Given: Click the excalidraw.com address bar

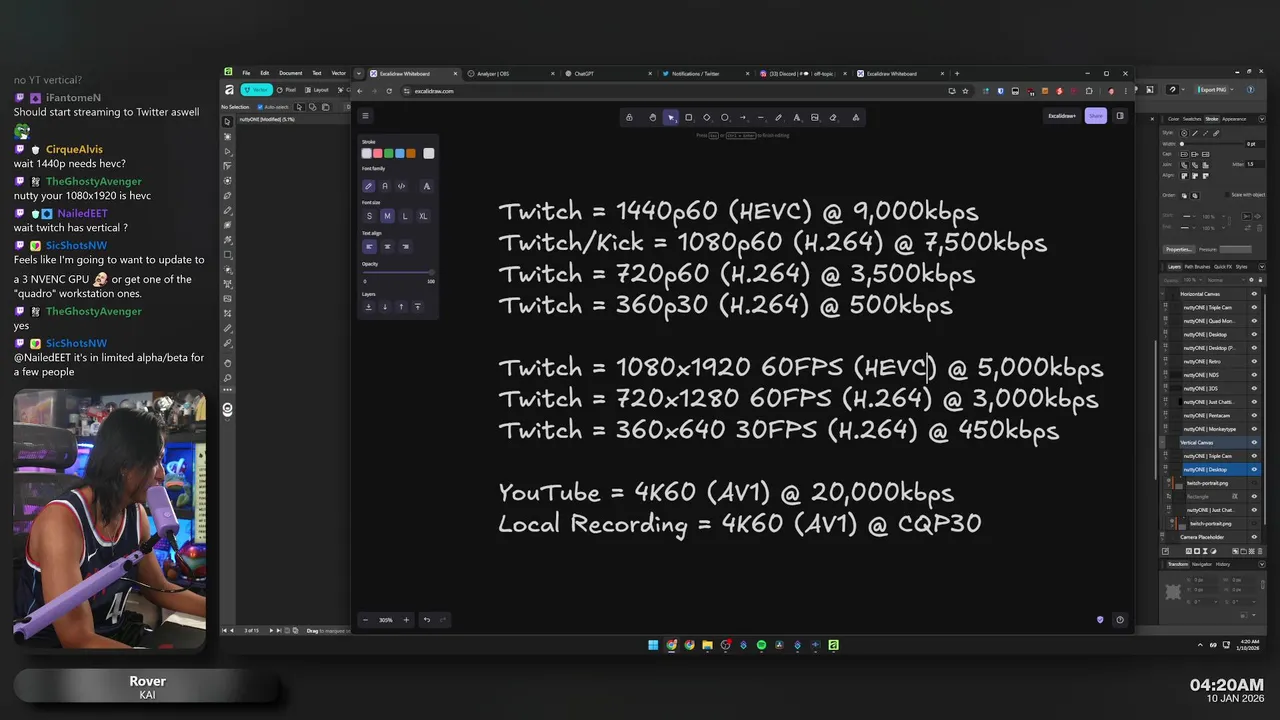Looking at the screenshot, I should click(670, 91).
